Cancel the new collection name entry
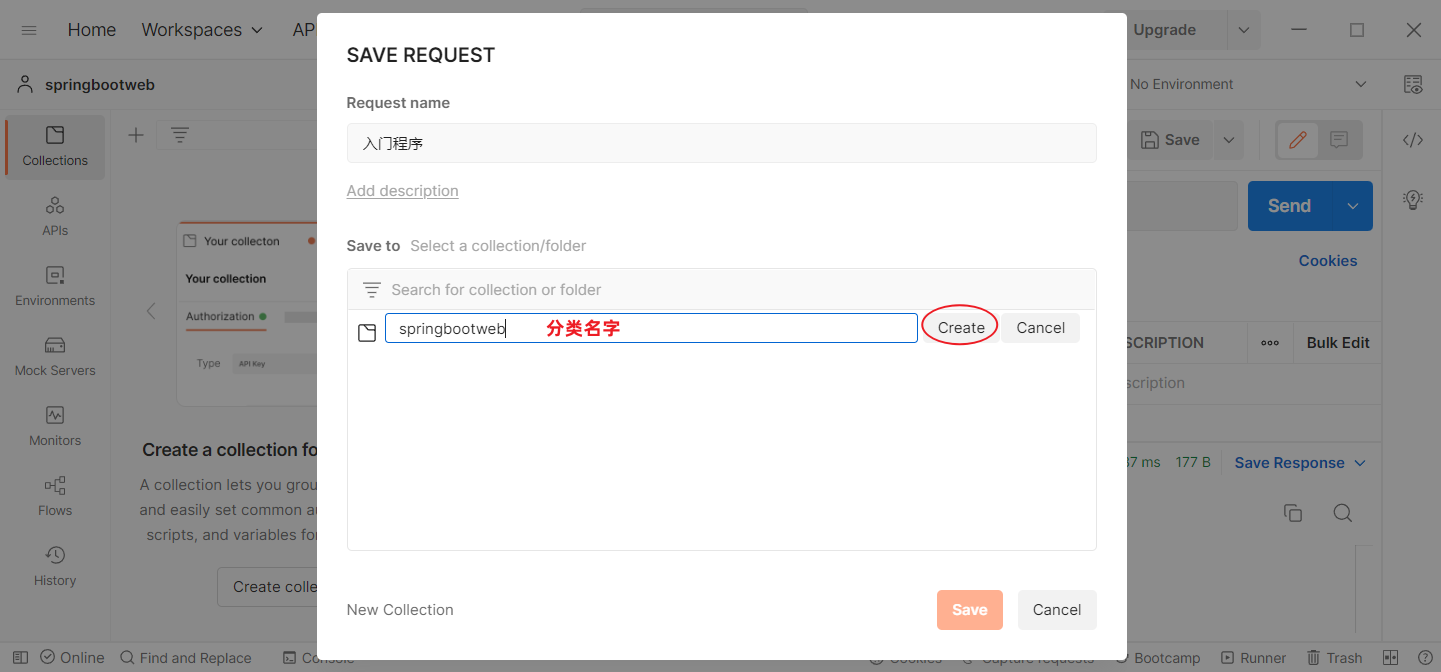The width and height of the screenshot is (1441, 672). pos(1040,328)
